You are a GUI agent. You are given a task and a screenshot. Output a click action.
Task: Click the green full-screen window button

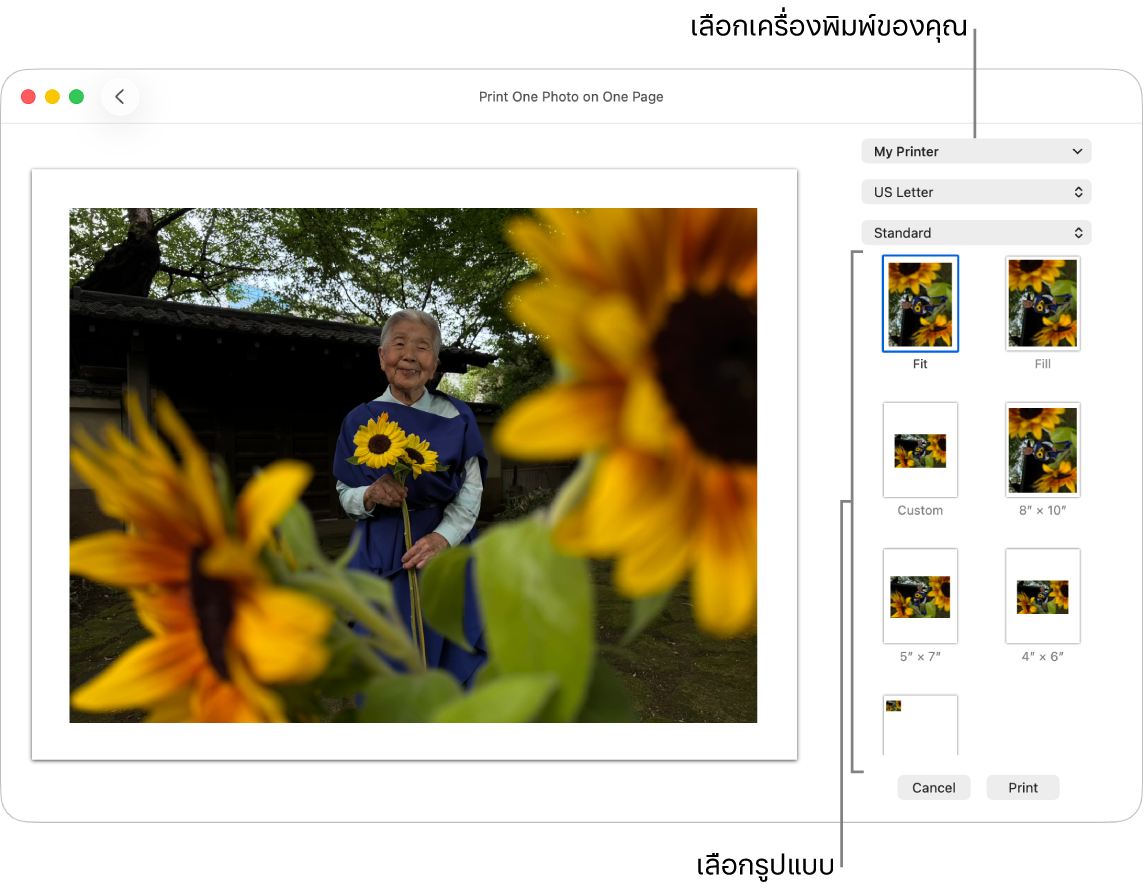coord(76,97)
